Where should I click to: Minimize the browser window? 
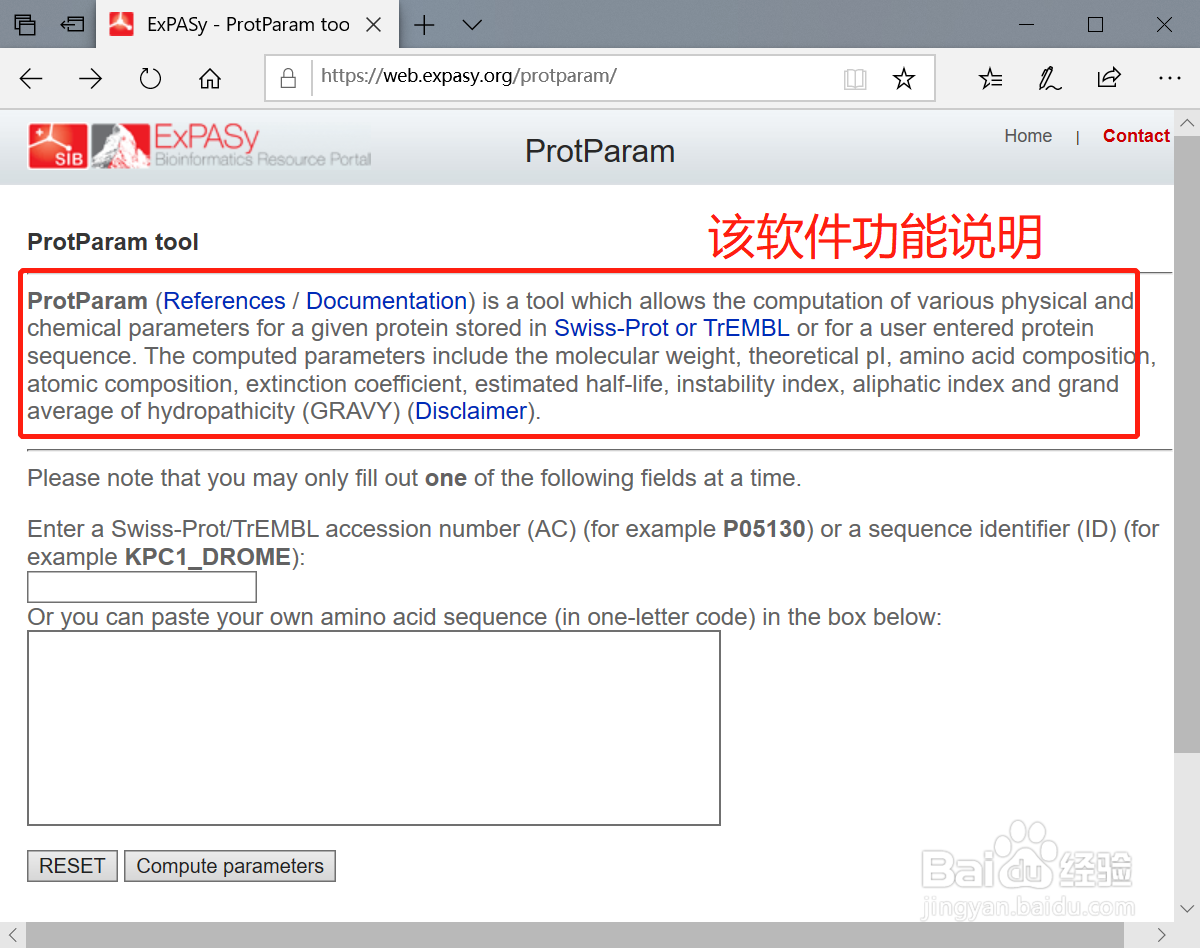[x=1028, y=24]
